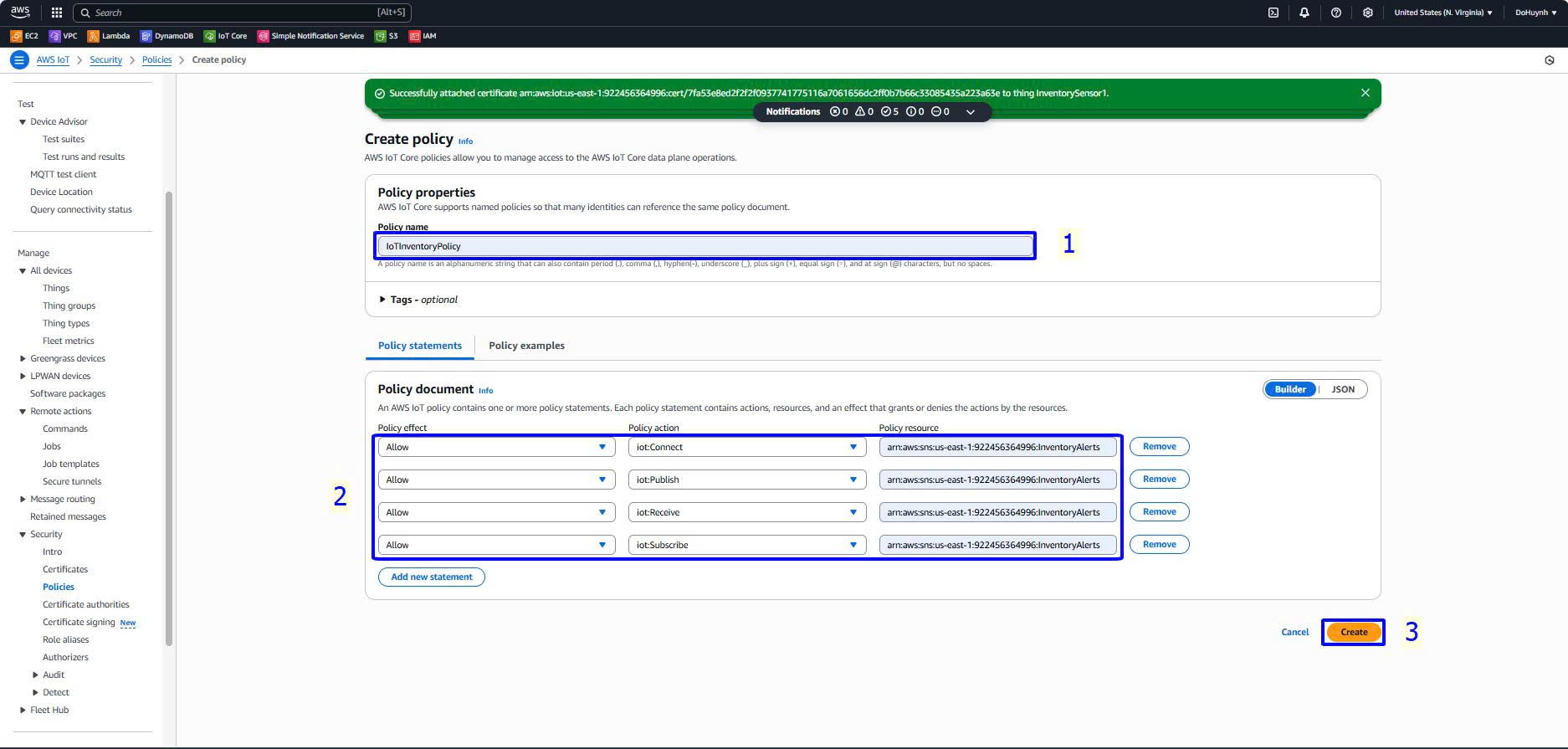Switch to the Policy examples tab
Viewport: 1568px width, 749px height.
point(526,346)
